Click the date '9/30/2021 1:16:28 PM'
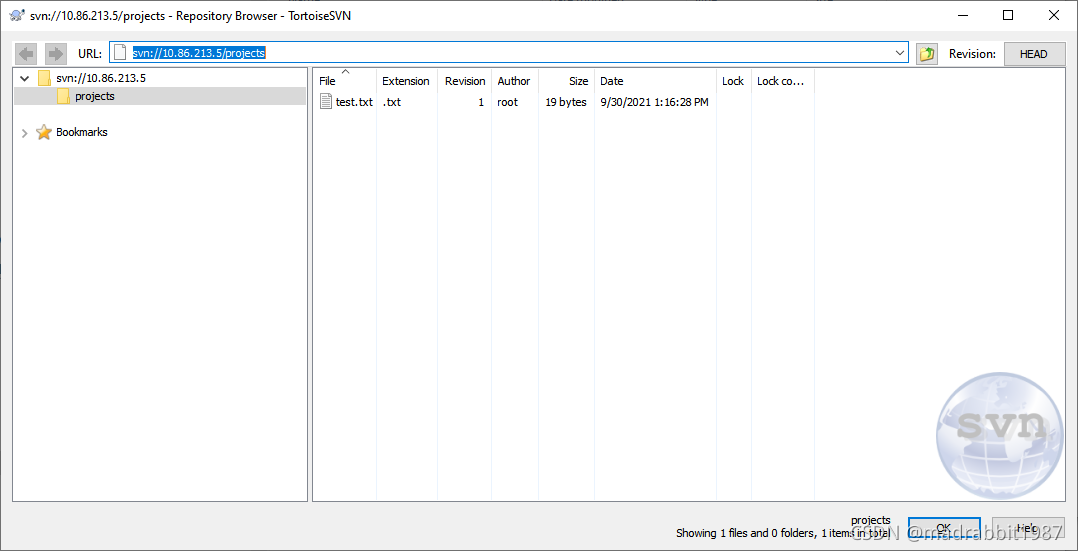The image size is (1078, 551). tap(654, 102)
